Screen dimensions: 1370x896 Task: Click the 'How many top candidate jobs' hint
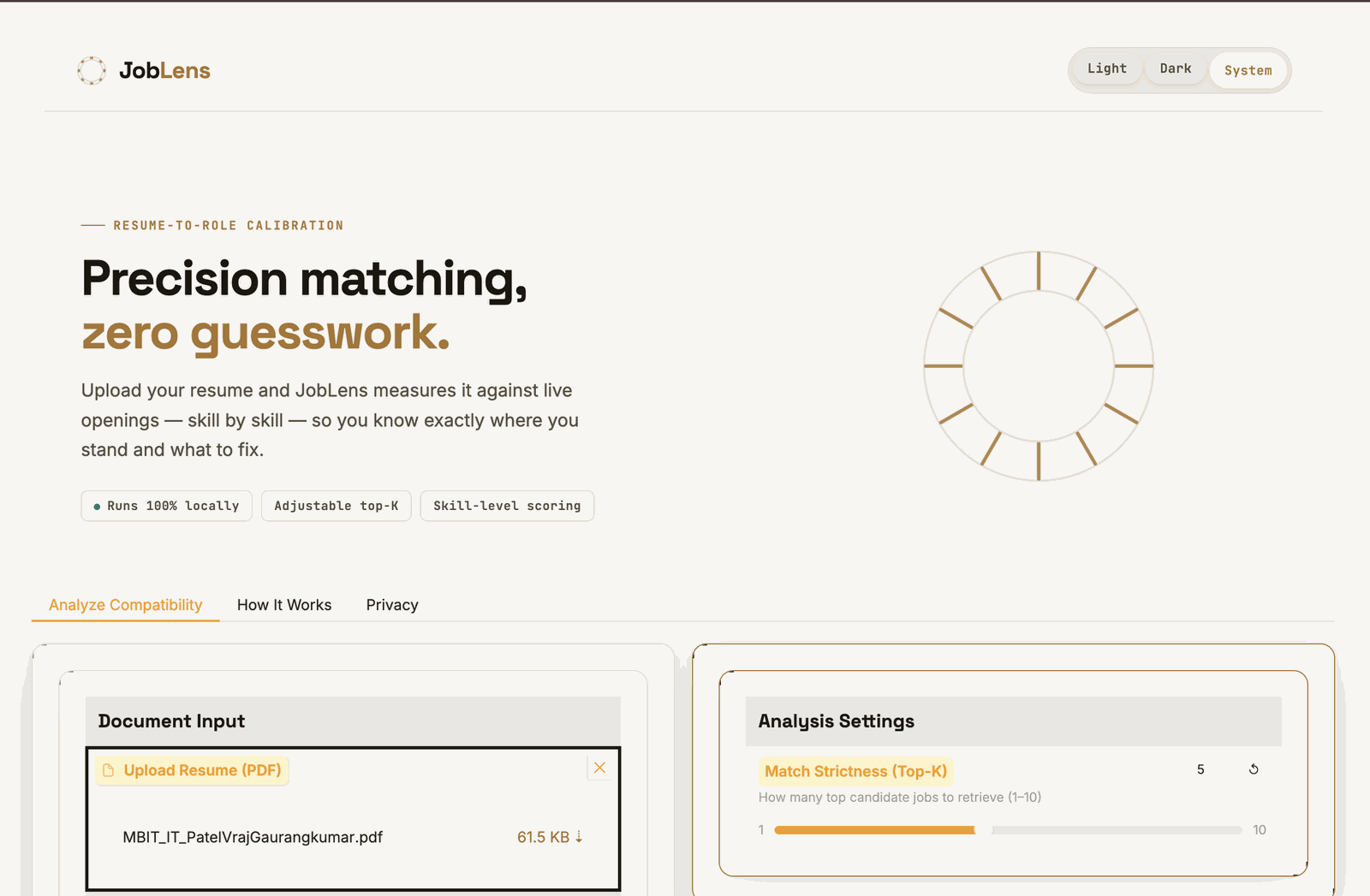tap(900, 797)
